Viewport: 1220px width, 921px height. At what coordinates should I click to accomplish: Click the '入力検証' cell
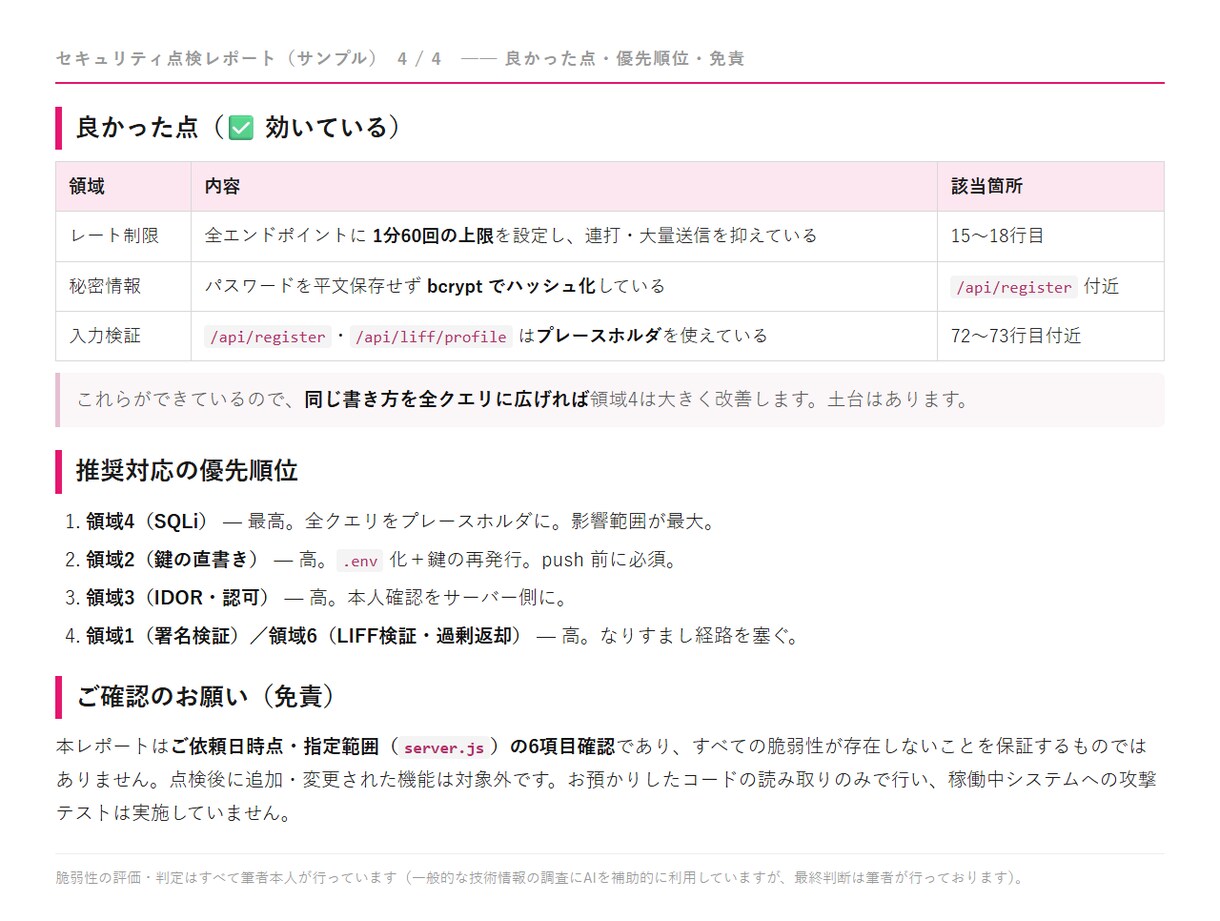click(x=123, y=336)
